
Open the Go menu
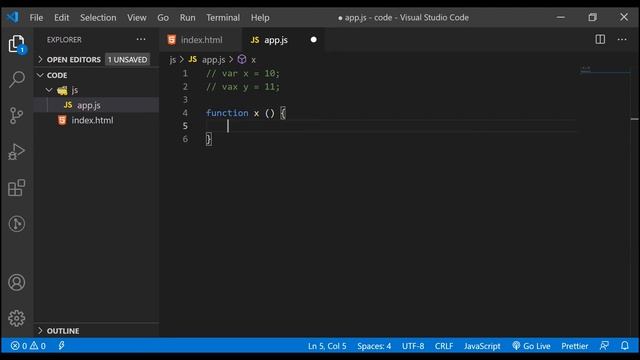163,18
